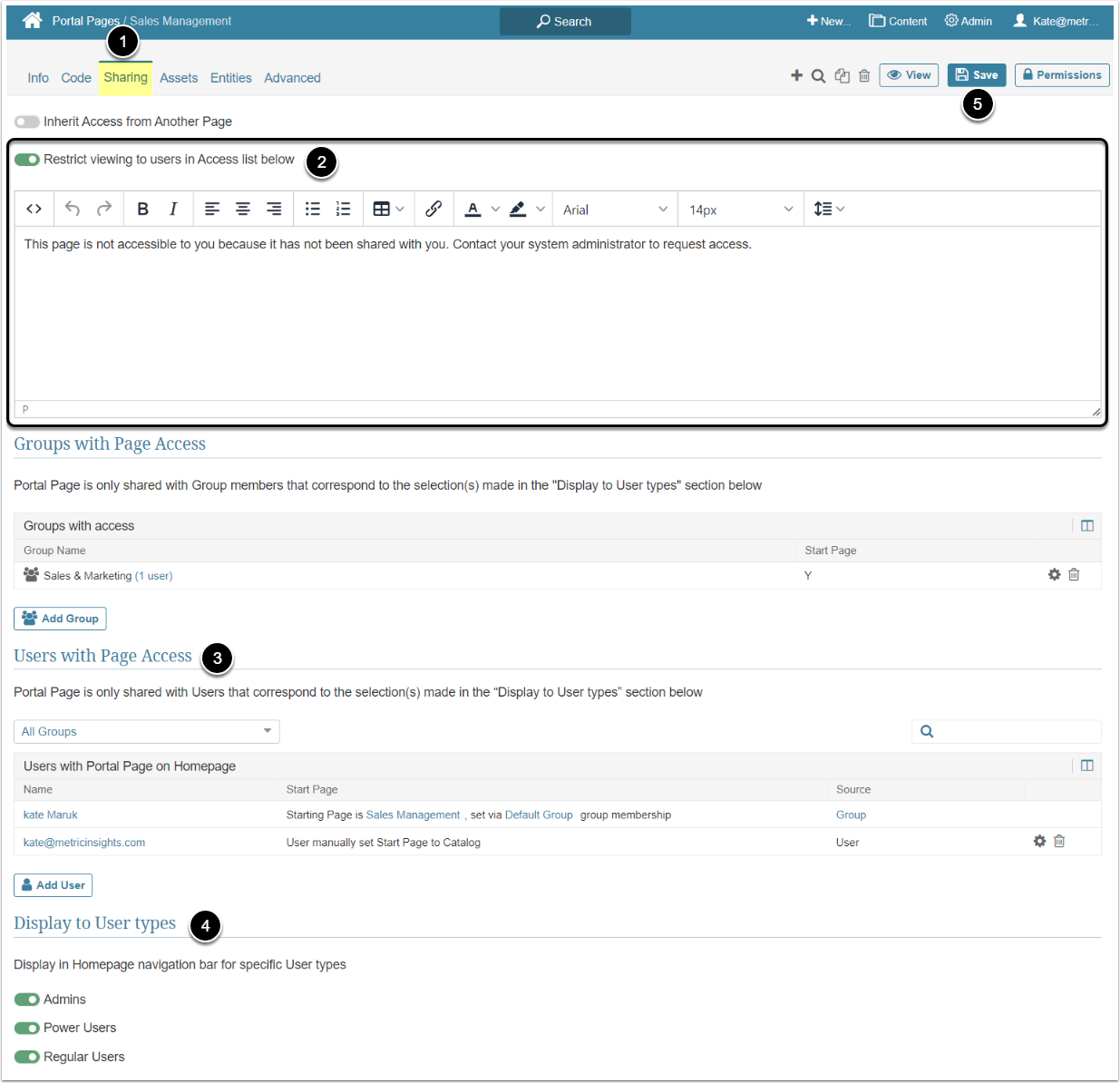Viewport: 1120px width, 1083px height.
Task: Click the users table search field
Action: point(1007,732)
